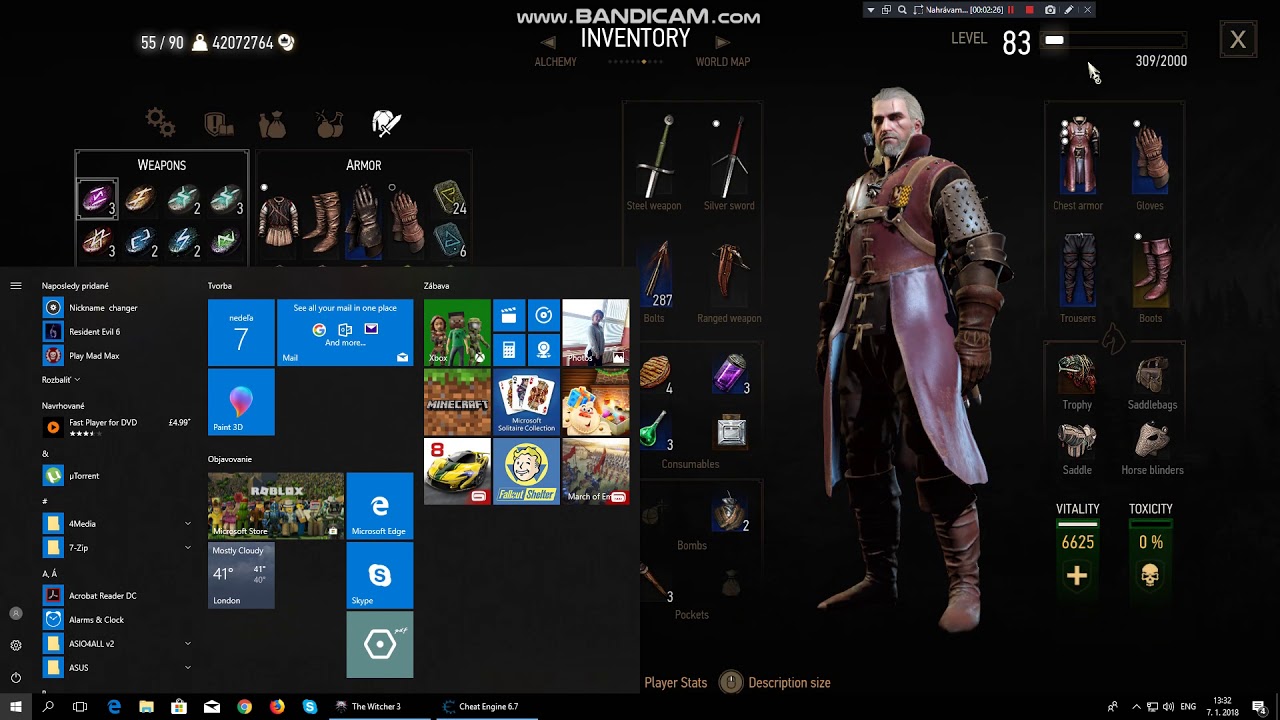The height and width of the screenshot is (720, 1280).
Task: Pause the Bandicam recording
Action: click(1011, 10)
